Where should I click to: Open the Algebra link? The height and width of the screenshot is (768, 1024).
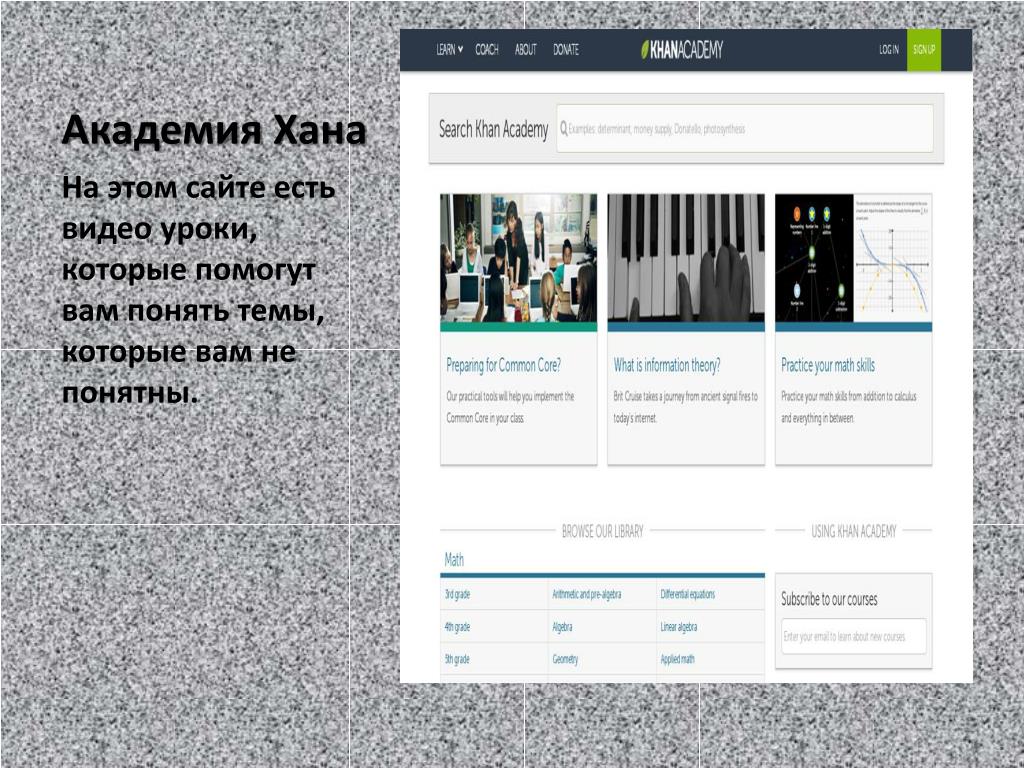562,627
